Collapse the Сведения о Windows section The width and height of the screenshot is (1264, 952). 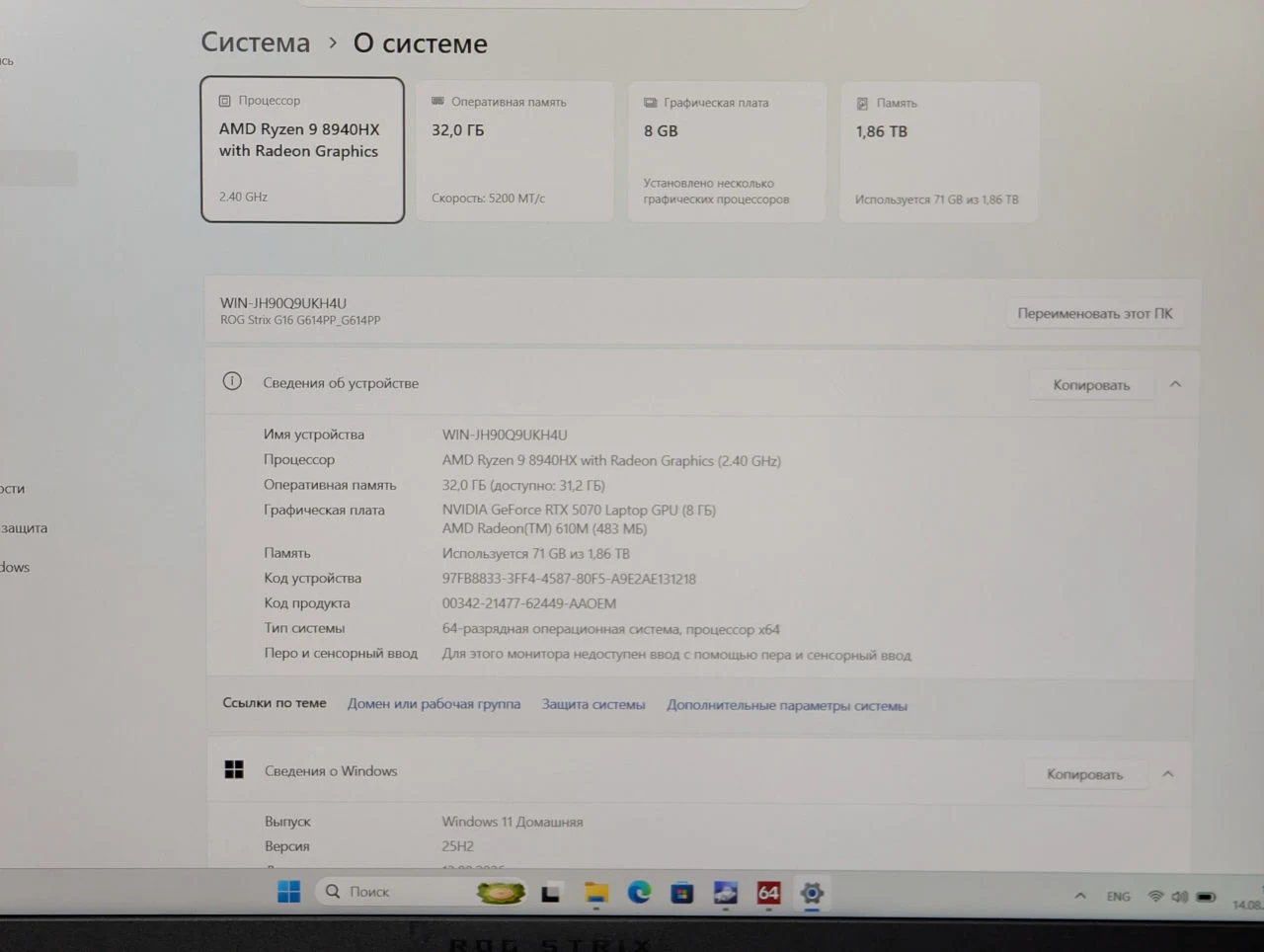click(1168, 774)
